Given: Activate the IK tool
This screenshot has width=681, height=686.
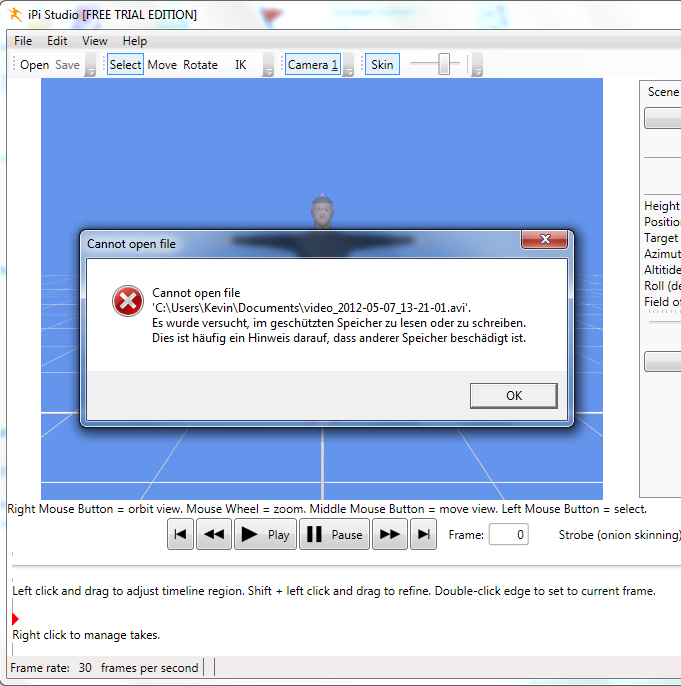Looking at the screenshot, I should (x=241, y=65).
